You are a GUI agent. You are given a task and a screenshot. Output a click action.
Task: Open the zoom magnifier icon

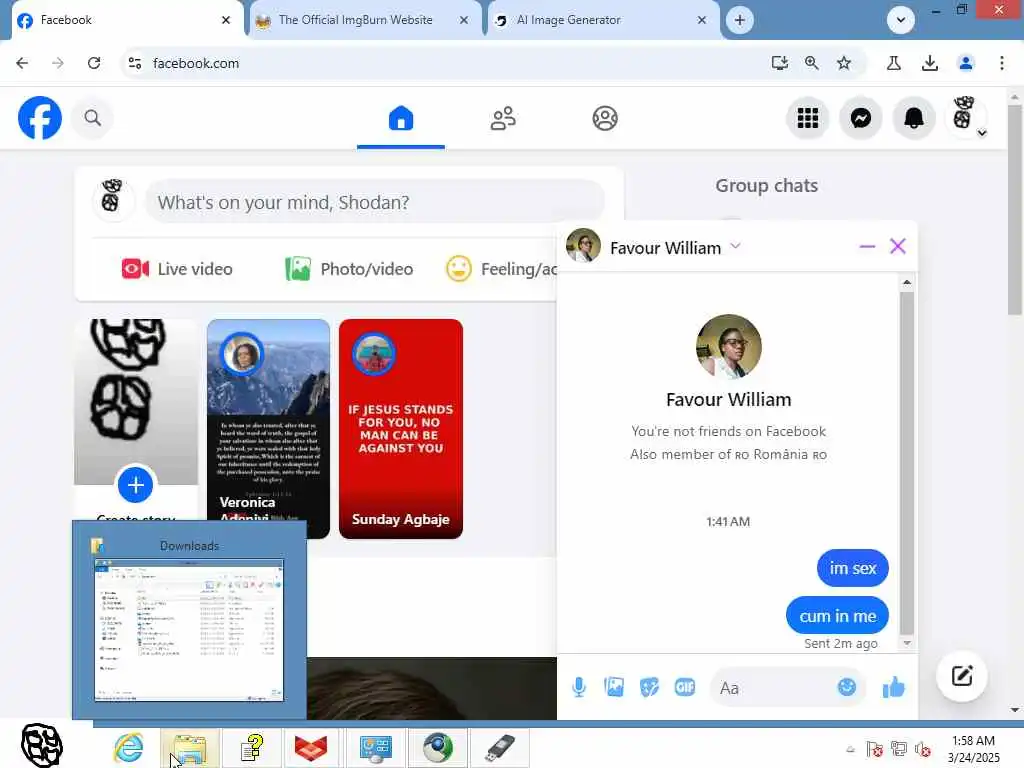pyautogui.click(x=812, y=63)
